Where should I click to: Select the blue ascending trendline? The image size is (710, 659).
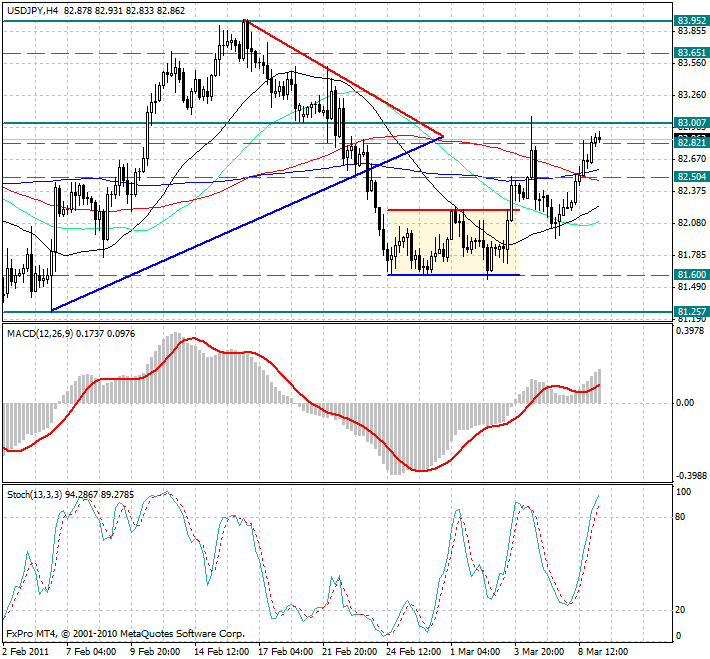coord(247,224)
